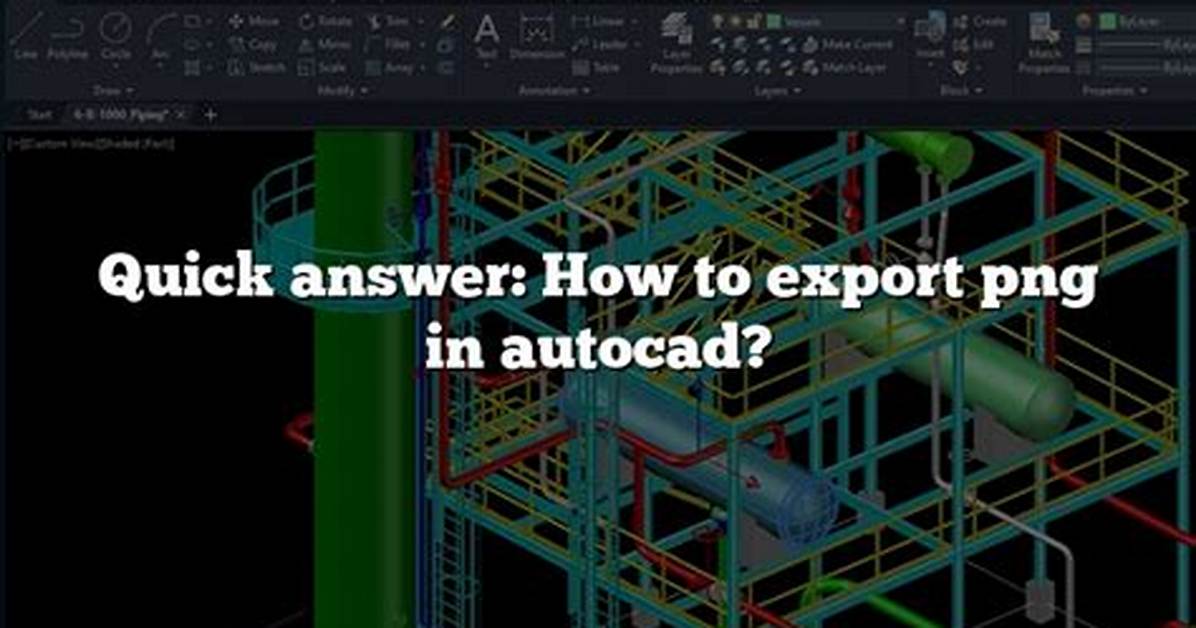Click Create block button

click(979, 21)
